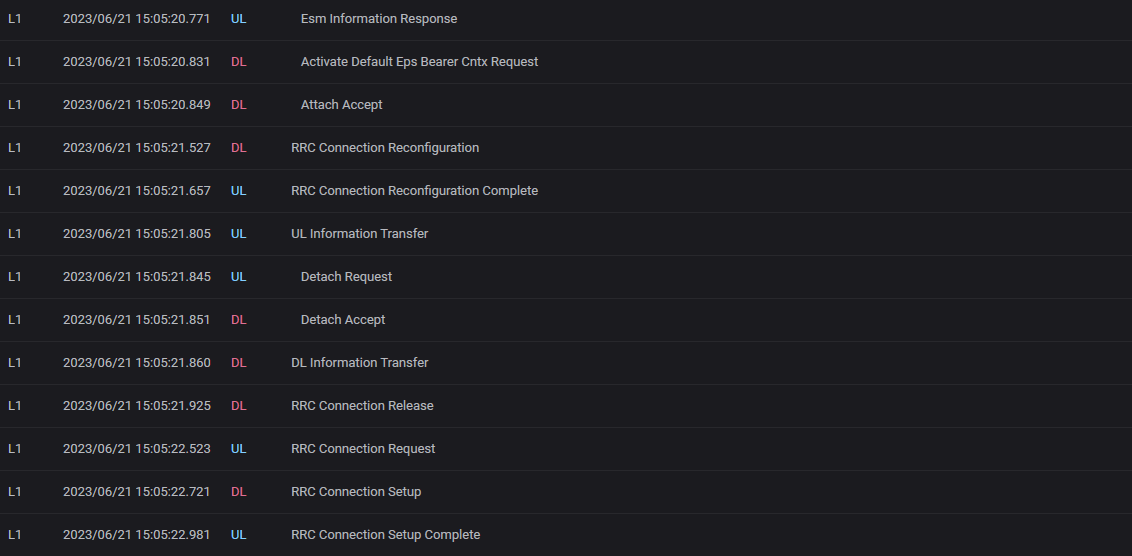Click the RRC Connection Release entry
This screenshot has width=1132, height=556.
[362, 406]
